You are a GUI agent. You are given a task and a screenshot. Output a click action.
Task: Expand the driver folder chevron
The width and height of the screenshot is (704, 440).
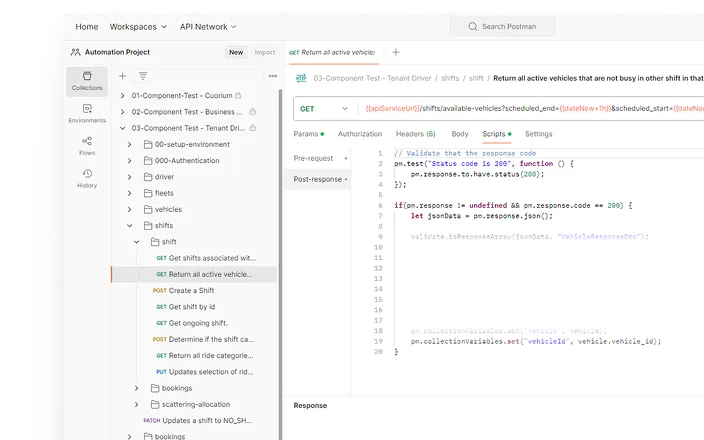129,177
